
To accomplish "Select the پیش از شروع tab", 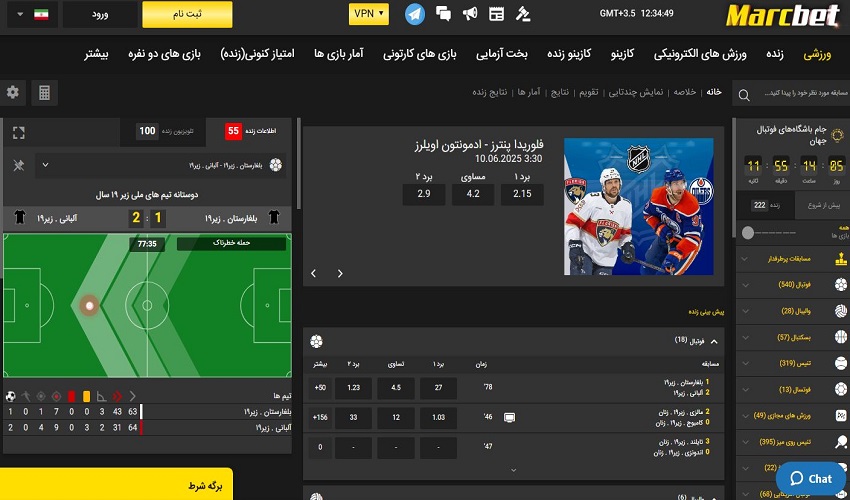I will [x=822, y=206].
